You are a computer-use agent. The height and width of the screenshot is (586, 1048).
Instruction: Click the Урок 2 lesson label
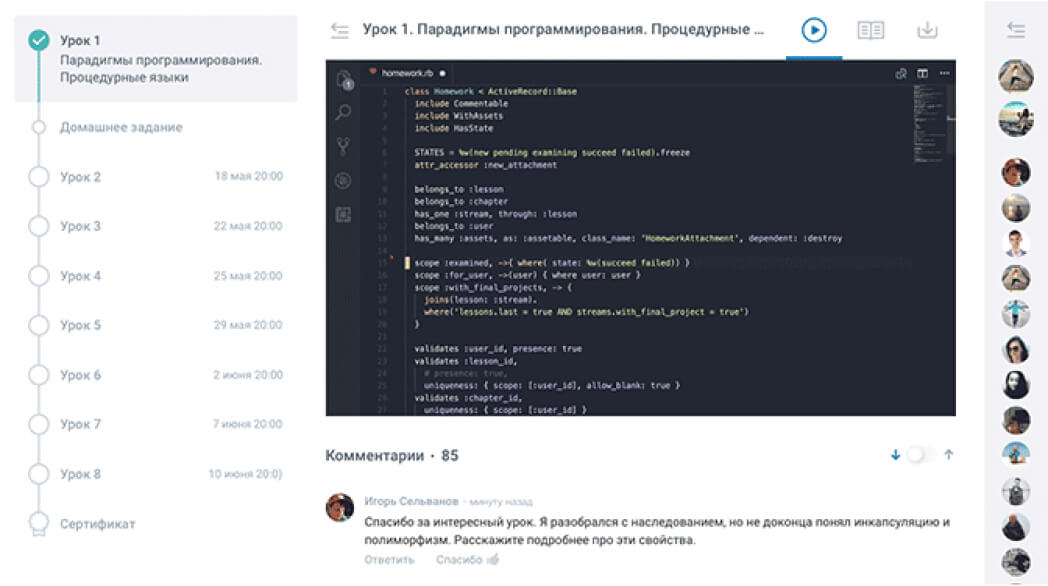point(80,177)
